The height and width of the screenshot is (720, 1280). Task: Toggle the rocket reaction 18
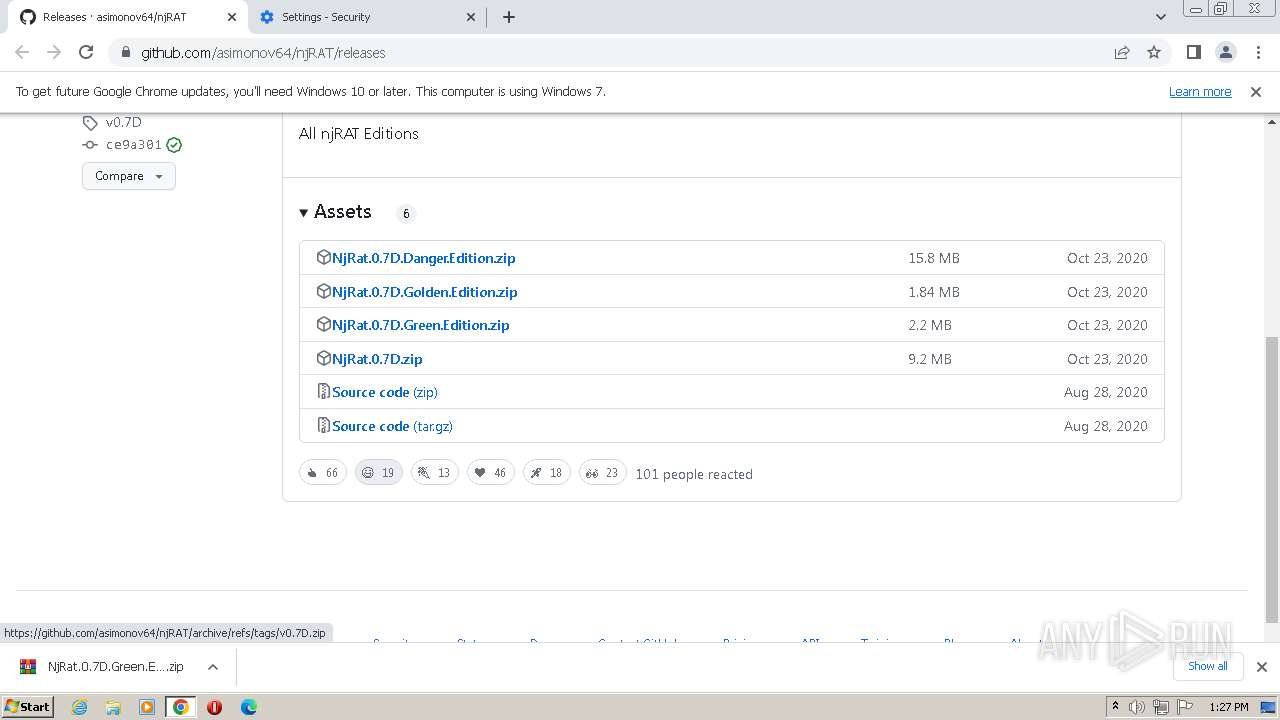(547, 473)
